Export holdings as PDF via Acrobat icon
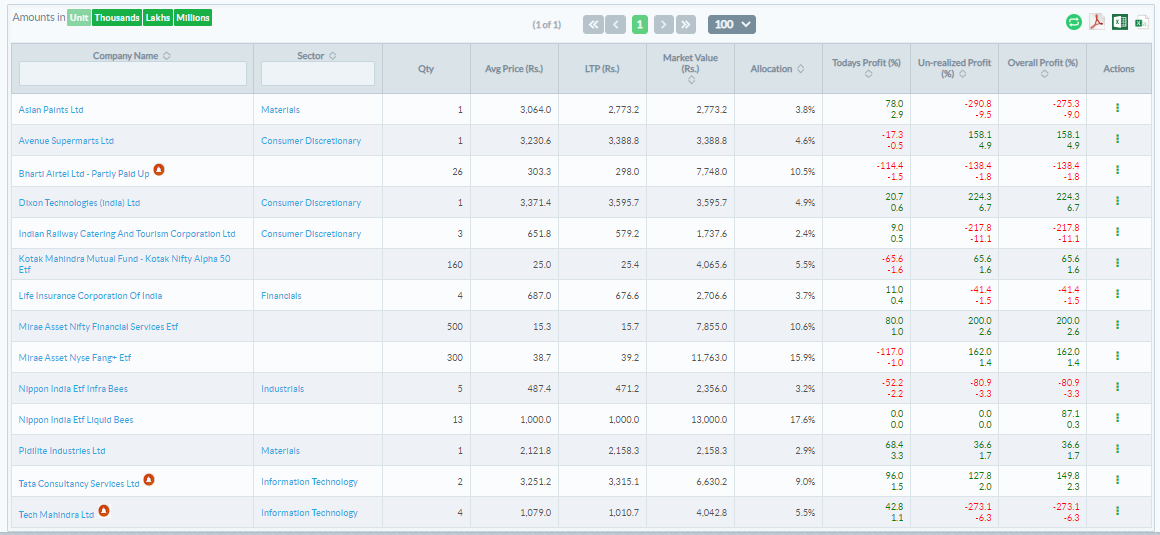The image size is (1160, 535). click(x=1096, y=22)
